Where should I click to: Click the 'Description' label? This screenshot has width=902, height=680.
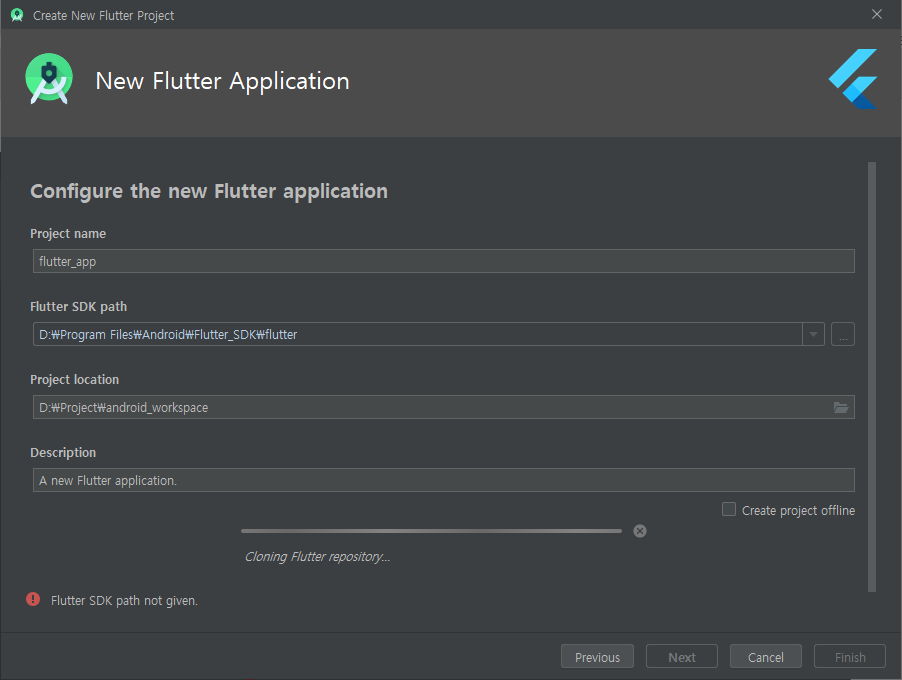click(x=63, y=453)
